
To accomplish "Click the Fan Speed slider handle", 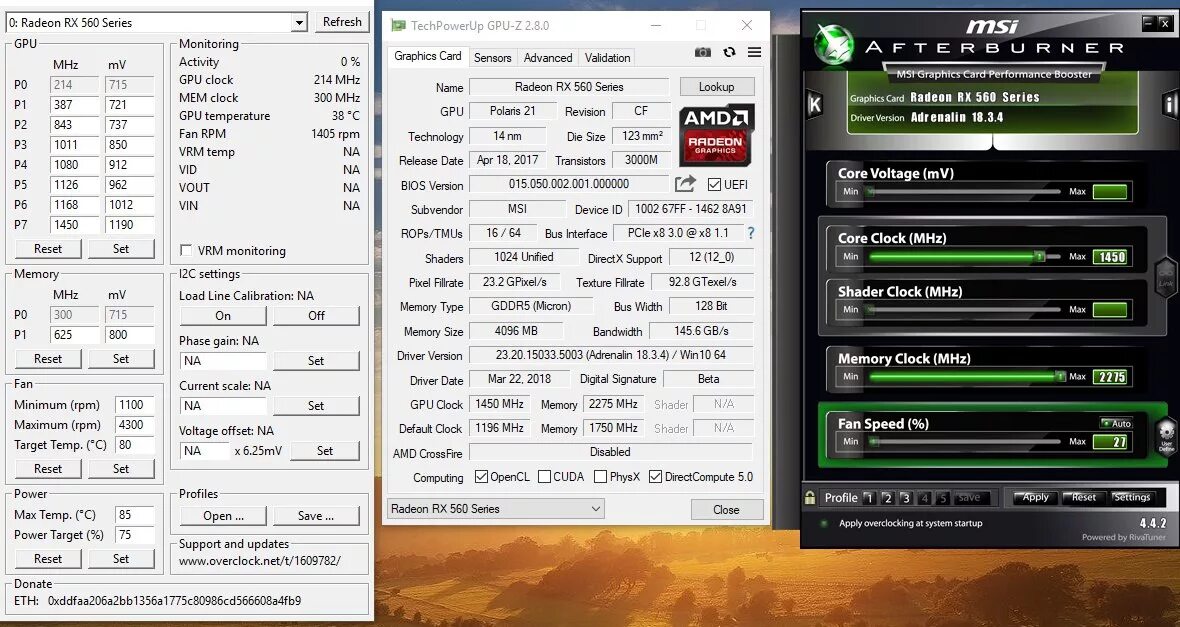I will pyautogui.click(x=874, y=442).
